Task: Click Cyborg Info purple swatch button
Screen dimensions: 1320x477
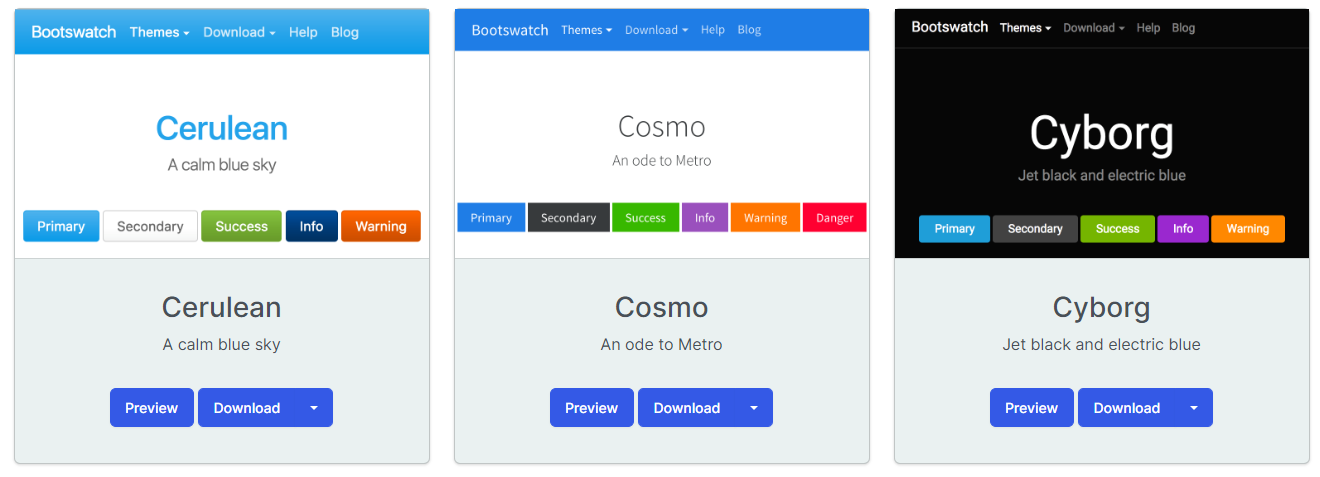Action: click(1183, 229)
